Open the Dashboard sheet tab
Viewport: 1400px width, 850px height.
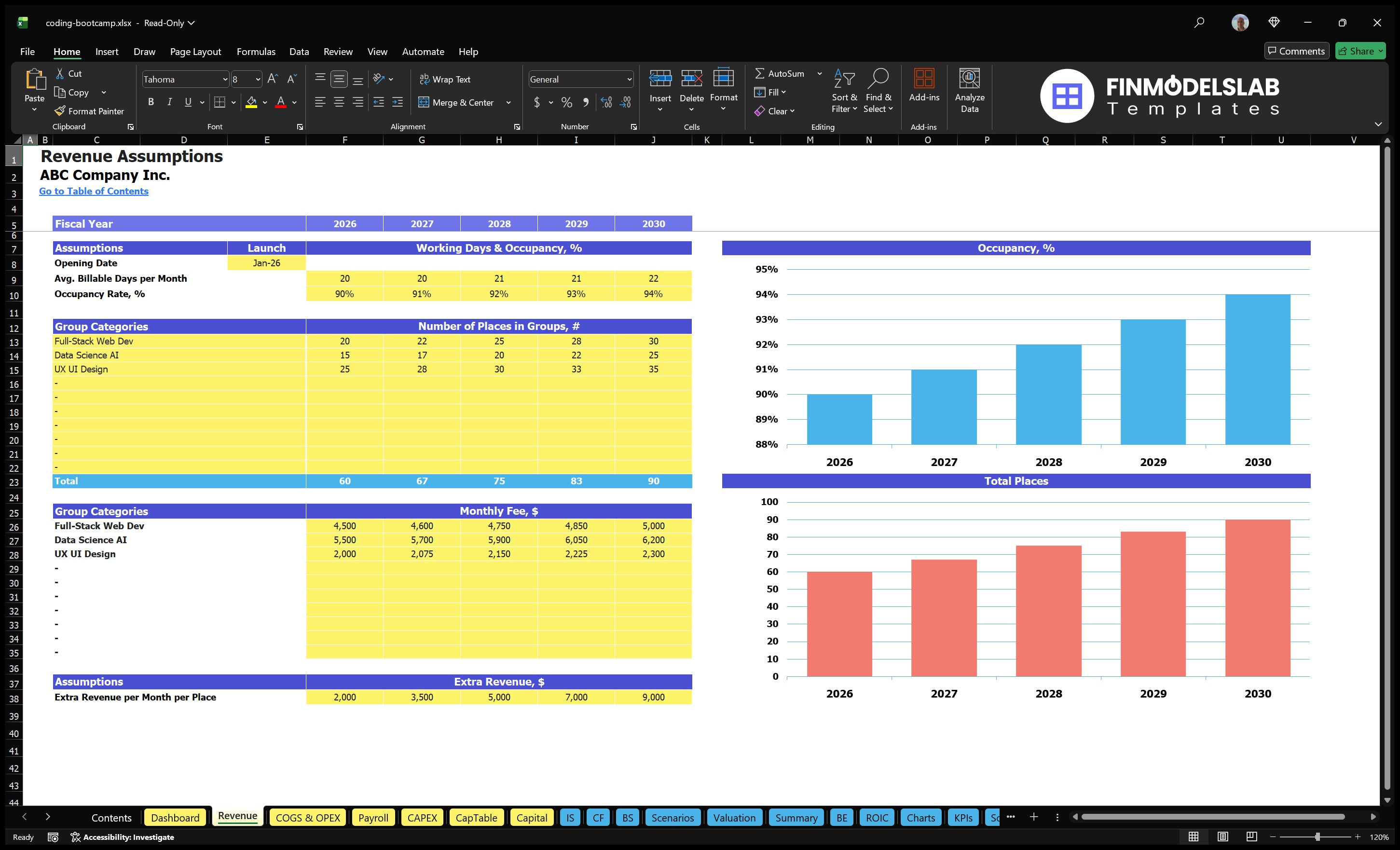click(x=175, y=817)
